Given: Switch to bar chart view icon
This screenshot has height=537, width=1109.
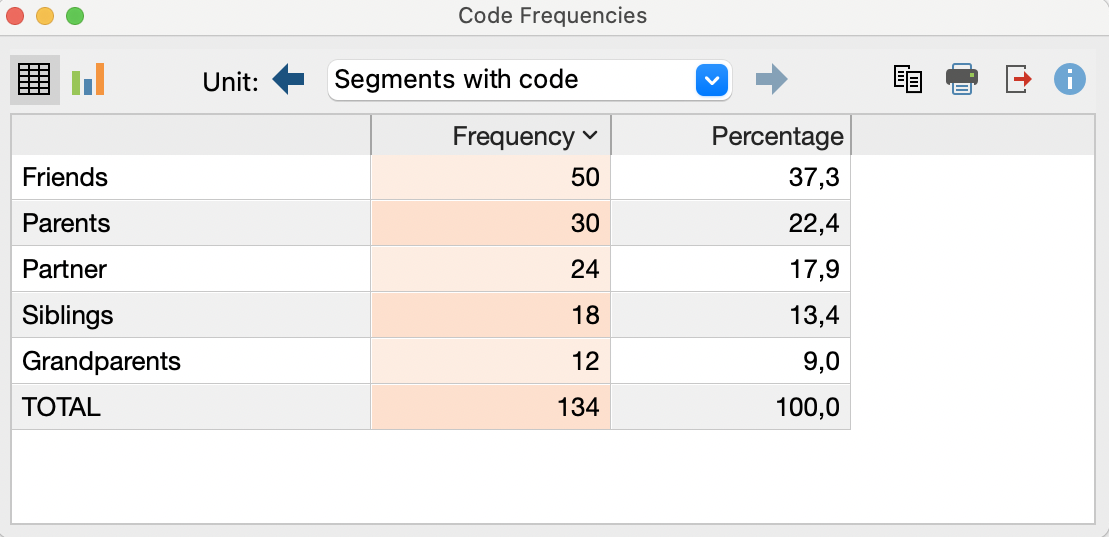Looking at the screenshot, I should pyautogui.click(x=88, y=79).
